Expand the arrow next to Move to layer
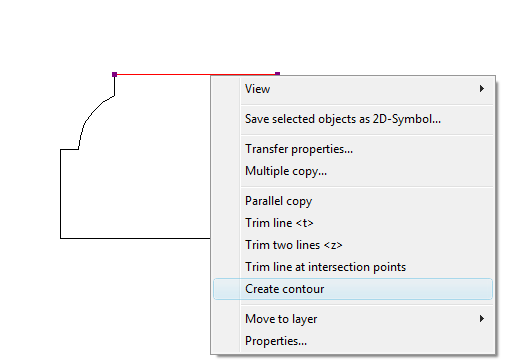The image size is (507, 363). click(482, 319)
